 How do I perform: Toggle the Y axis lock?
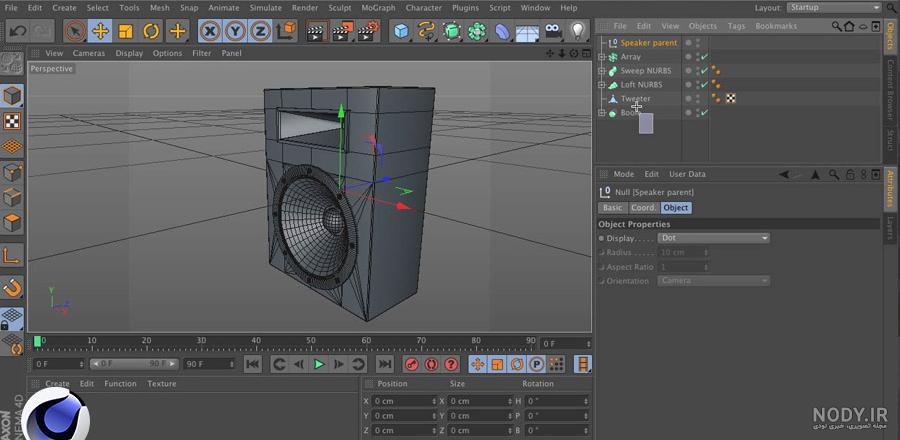235,31
